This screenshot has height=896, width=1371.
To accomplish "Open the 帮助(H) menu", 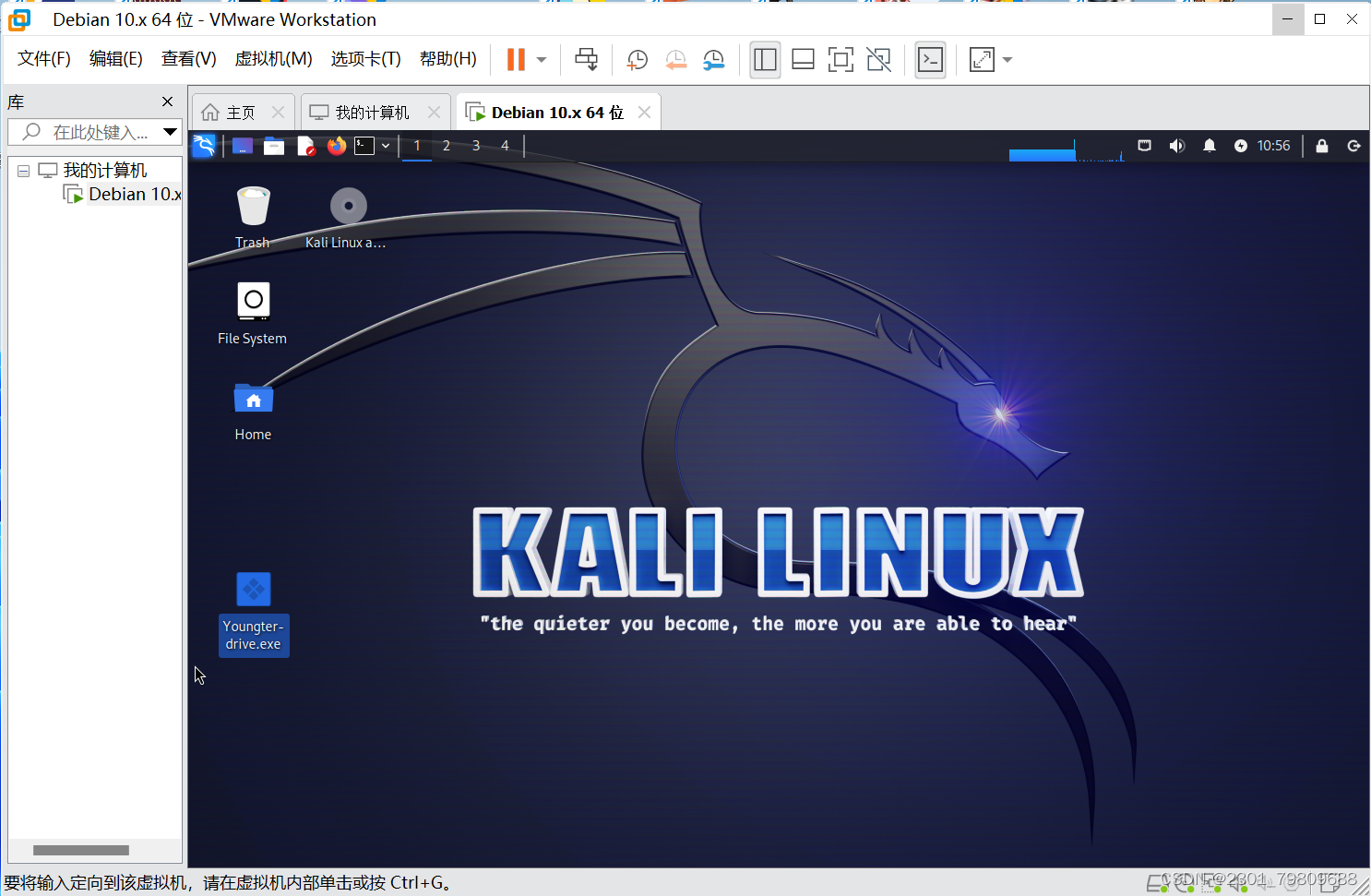I will coord(448,59).
